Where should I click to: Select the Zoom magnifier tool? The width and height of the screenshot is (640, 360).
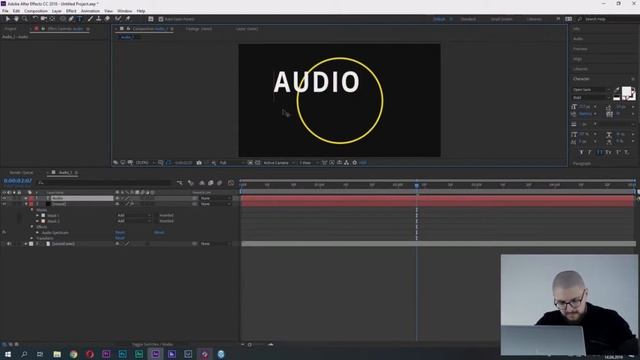click(25, 19)
